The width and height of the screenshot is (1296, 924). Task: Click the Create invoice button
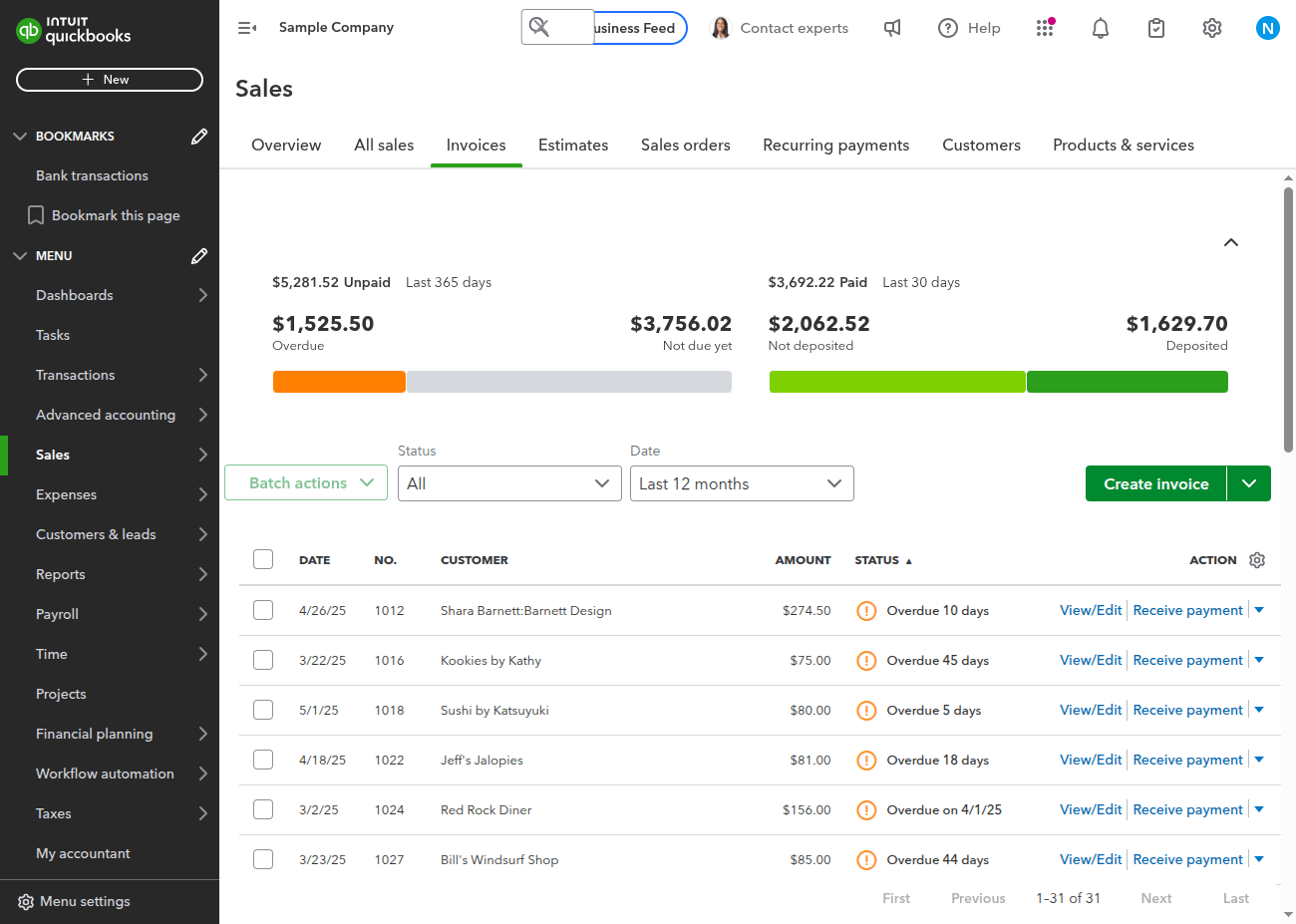[x=1156, y=483]
